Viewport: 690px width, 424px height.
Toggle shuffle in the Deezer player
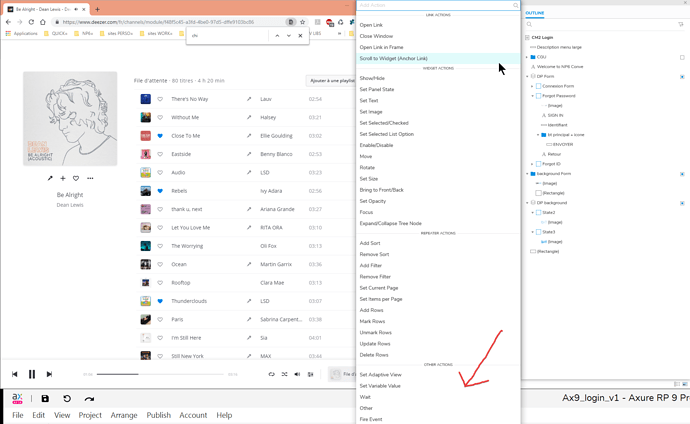point(285,374)
